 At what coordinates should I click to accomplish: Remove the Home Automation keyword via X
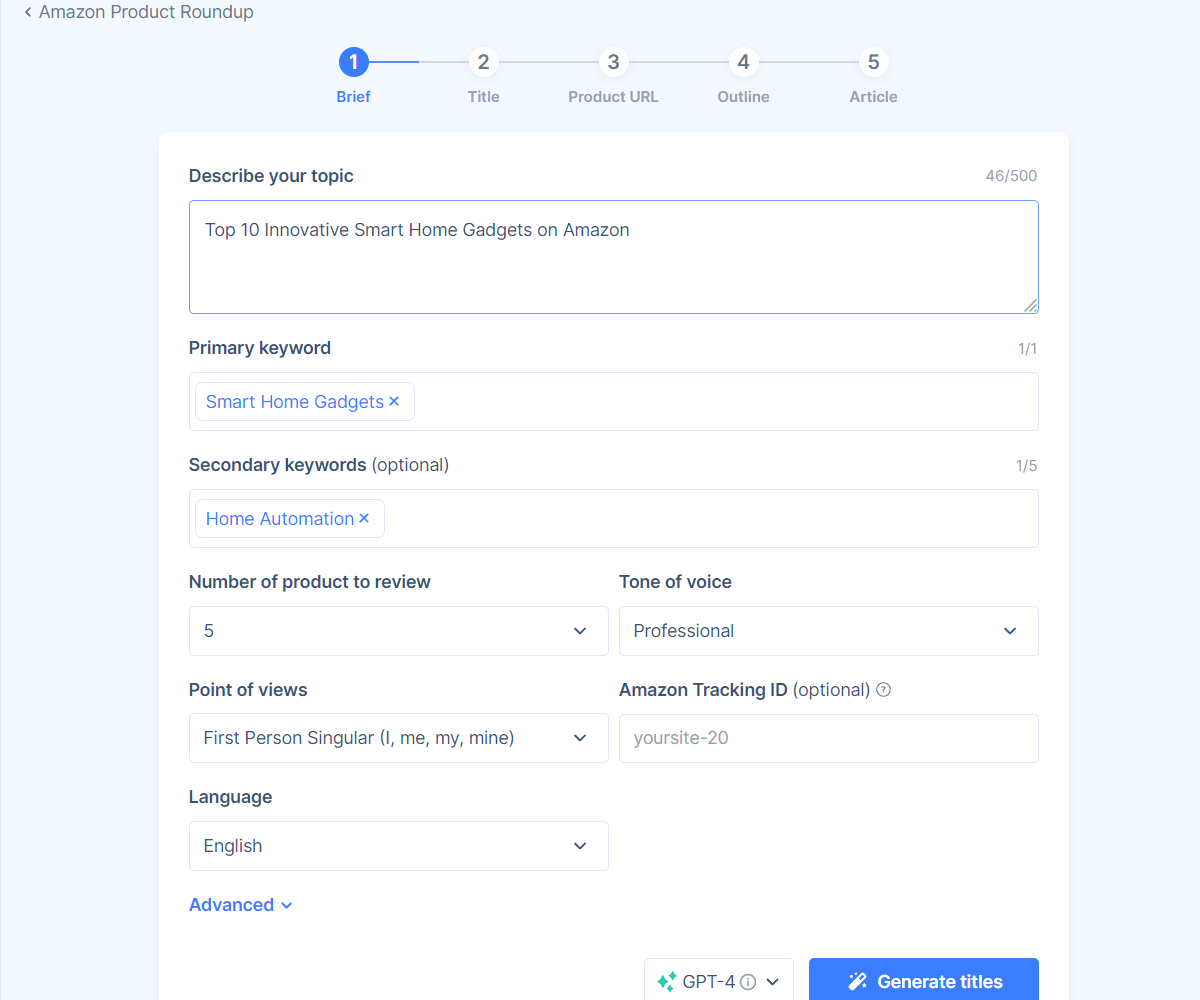point(364,518)
